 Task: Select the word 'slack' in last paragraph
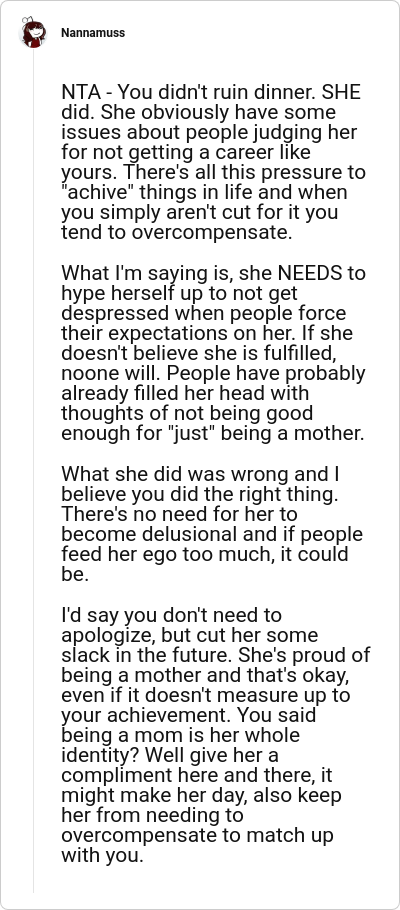(x=82, y=654)
